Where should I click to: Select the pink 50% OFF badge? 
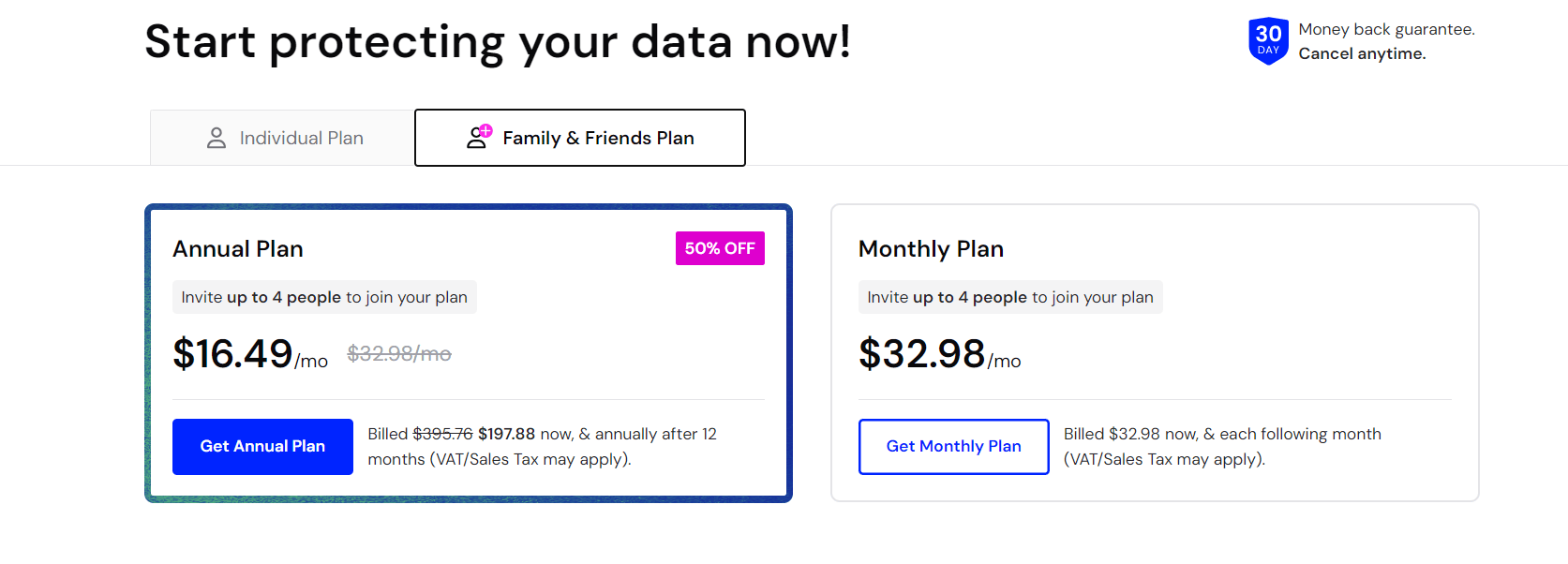point(719,248)
